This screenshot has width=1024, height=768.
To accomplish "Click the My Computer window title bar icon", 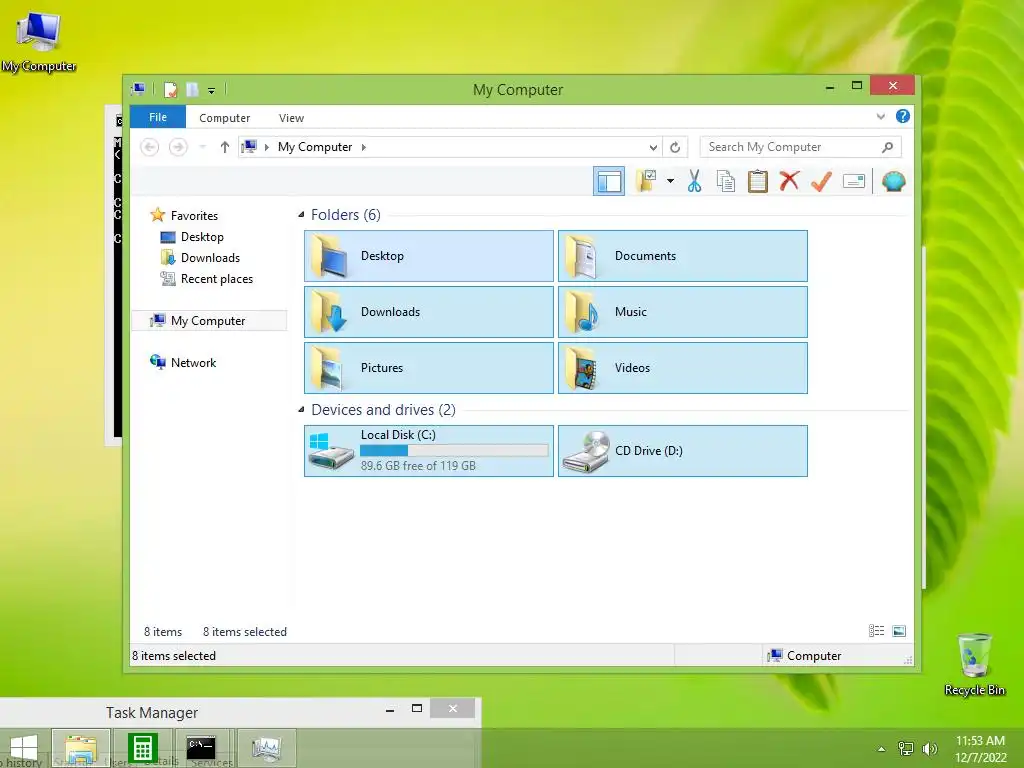I will [x=138, y=89].
